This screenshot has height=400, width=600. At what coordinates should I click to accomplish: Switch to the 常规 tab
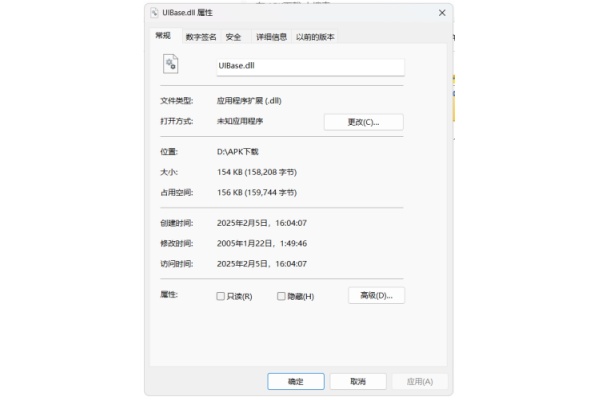coord(162,36)
